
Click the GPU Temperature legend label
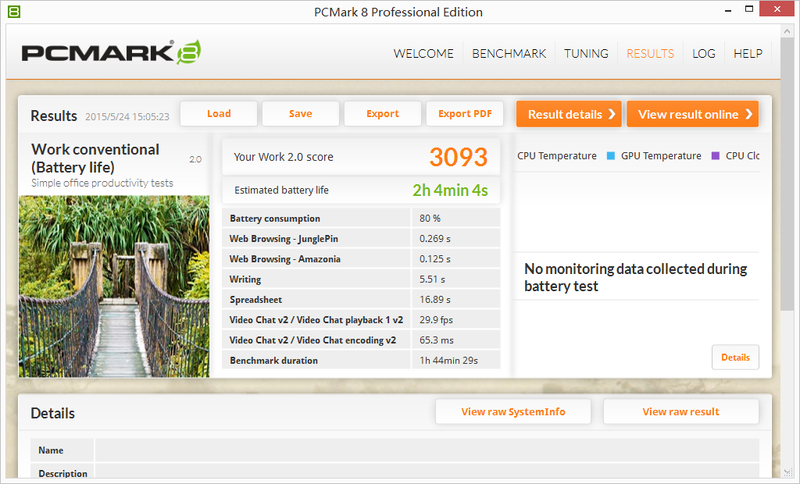(x=661, y=156)
